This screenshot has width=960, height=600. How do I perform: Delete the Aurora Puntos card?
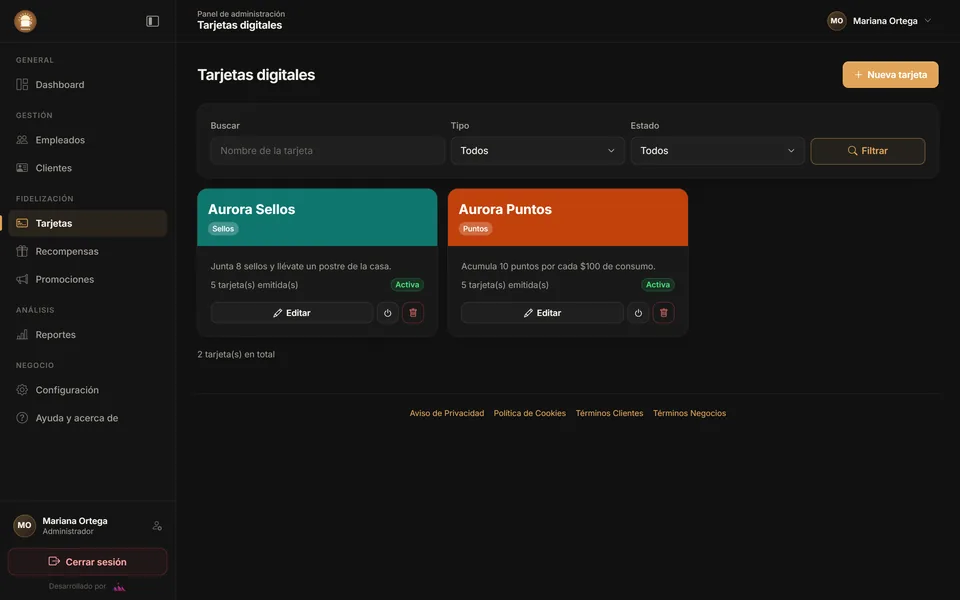pyautogui.click(x=663, y=313)
